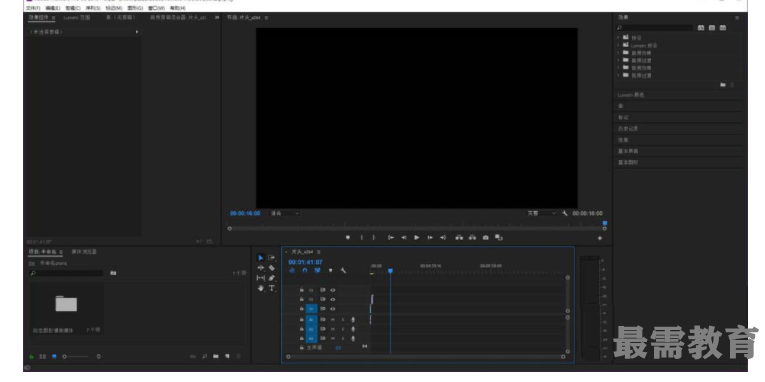Switch Project panel to list view
Screen dimensions: 765x382
click(42, 357)
